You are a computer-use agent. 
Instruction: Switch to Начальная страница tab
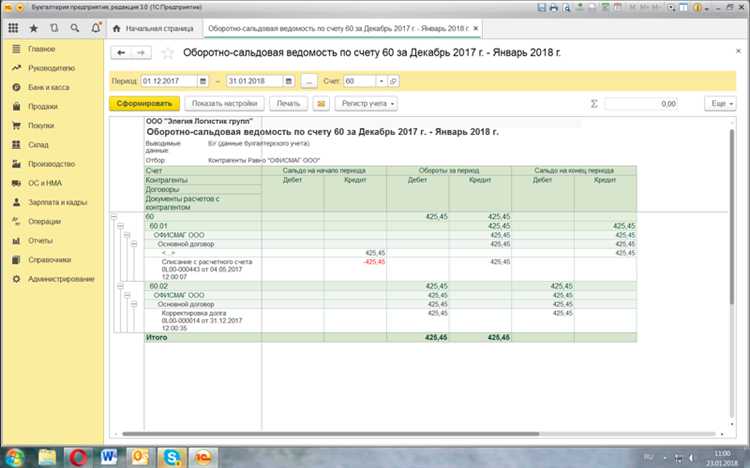(154, 29)
